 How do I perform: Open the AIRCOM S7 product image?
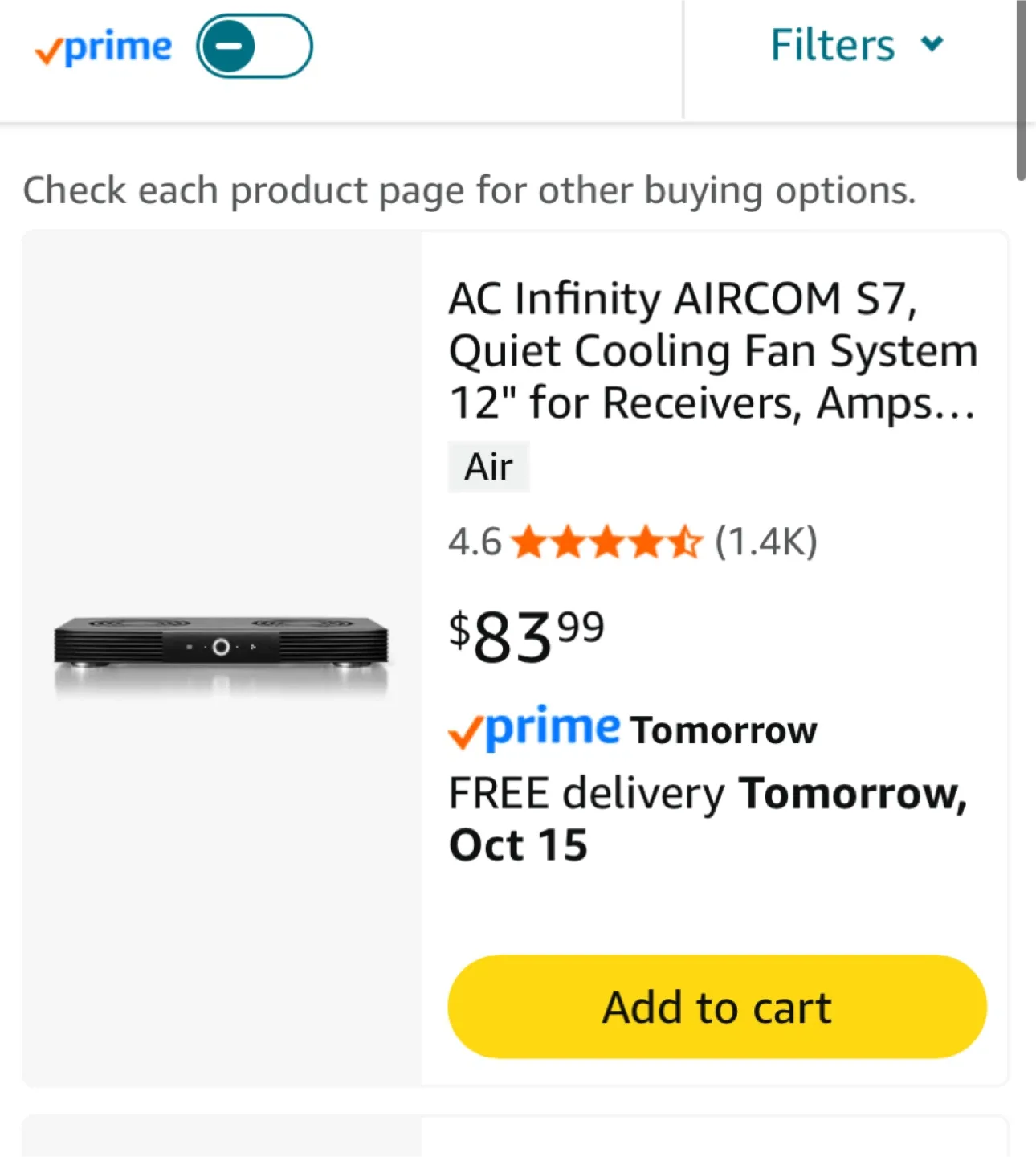click(221, 652)
